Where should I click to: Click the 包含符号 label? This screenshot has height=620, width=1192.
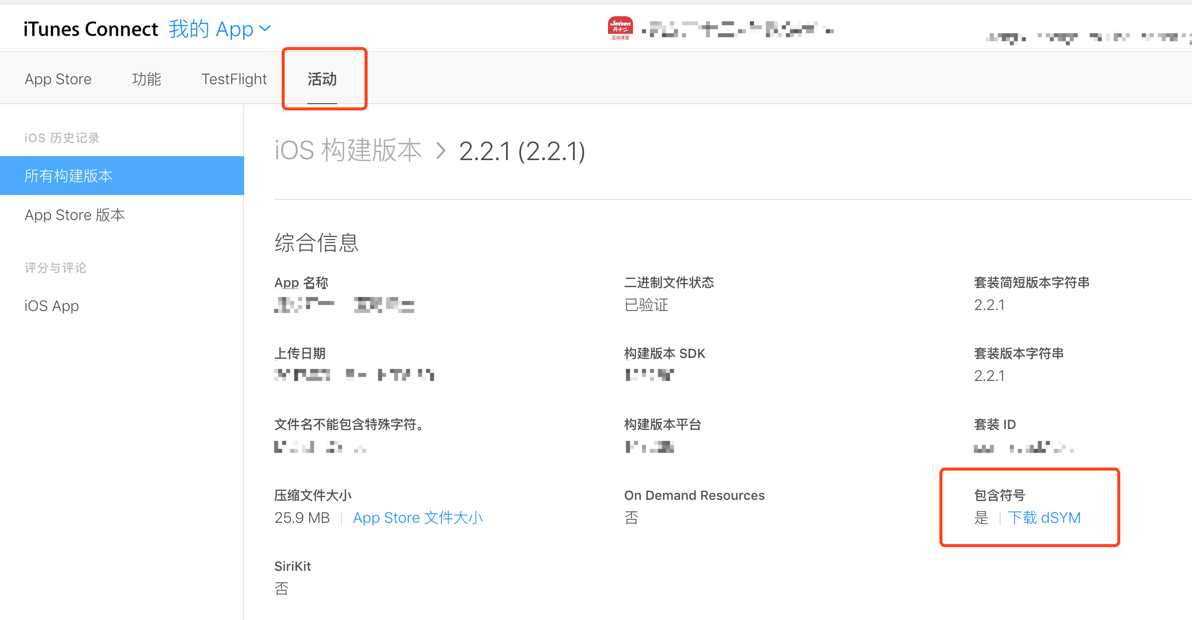point(1000,495)
